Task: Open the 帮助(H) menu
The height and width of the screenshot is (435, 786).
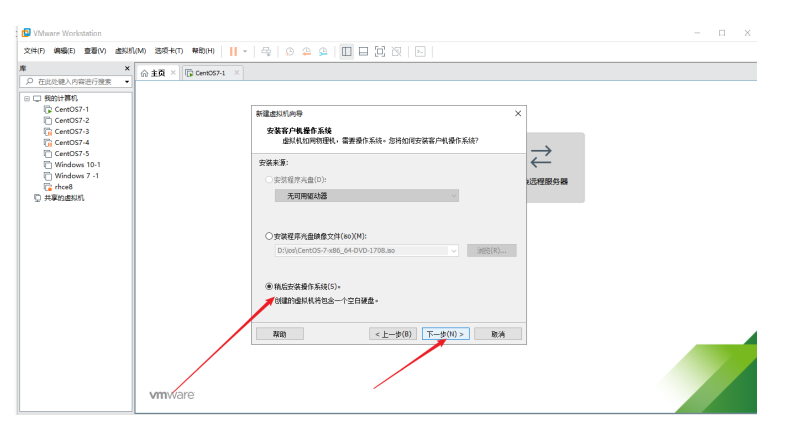Action: click(x=203, y=51)
